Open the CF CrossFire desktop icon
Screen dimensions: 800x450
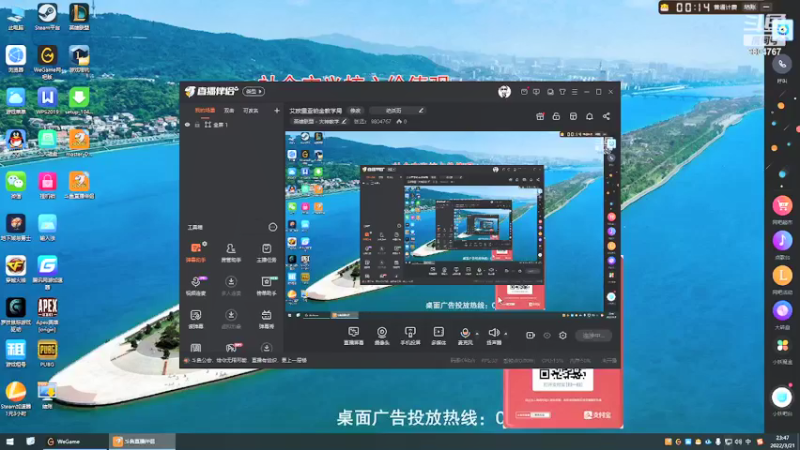point(16,269)
